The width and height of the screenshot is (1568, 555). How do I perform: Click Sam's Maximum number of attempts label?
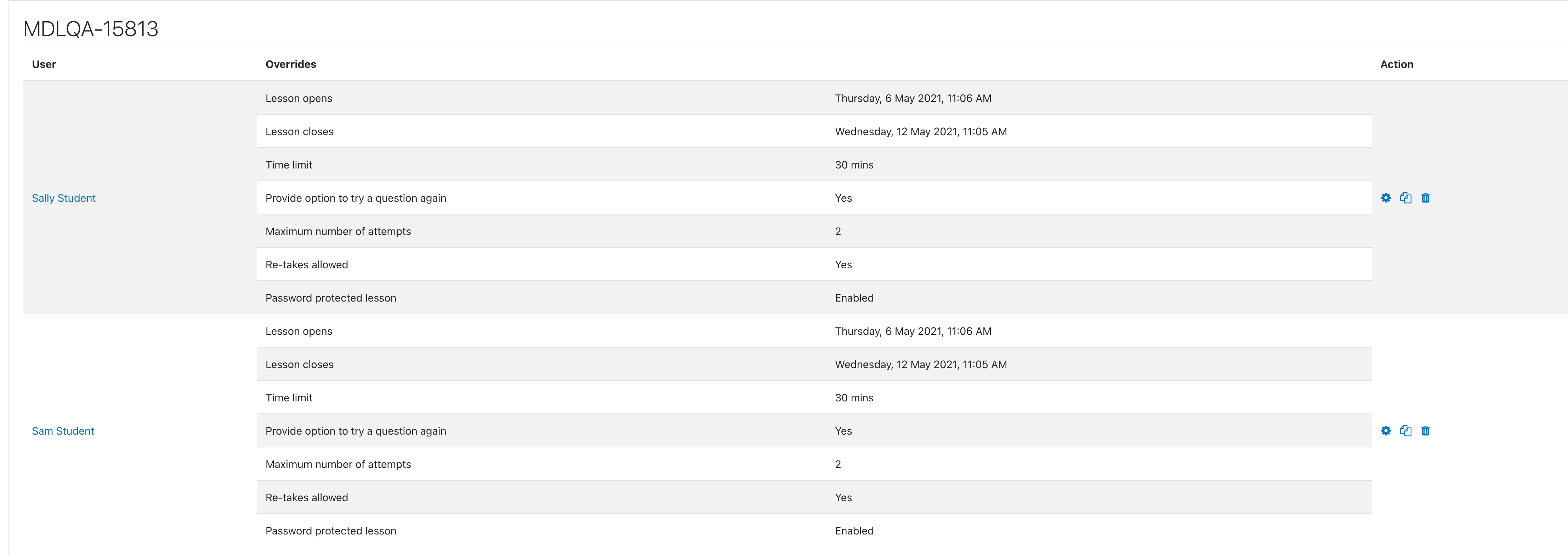point(339,464)
